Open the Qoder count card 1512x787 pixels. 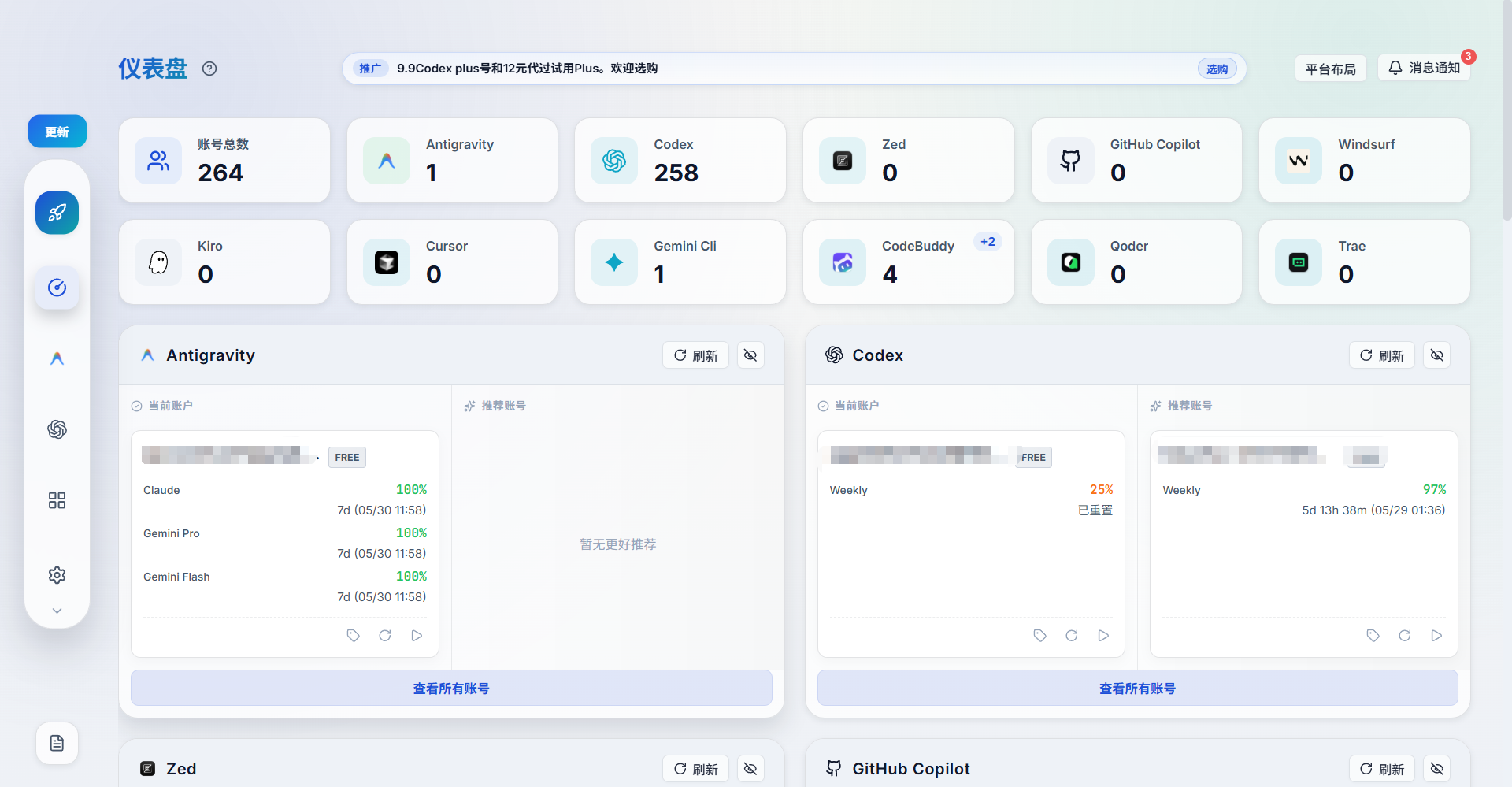click(x=1136, y=262)
